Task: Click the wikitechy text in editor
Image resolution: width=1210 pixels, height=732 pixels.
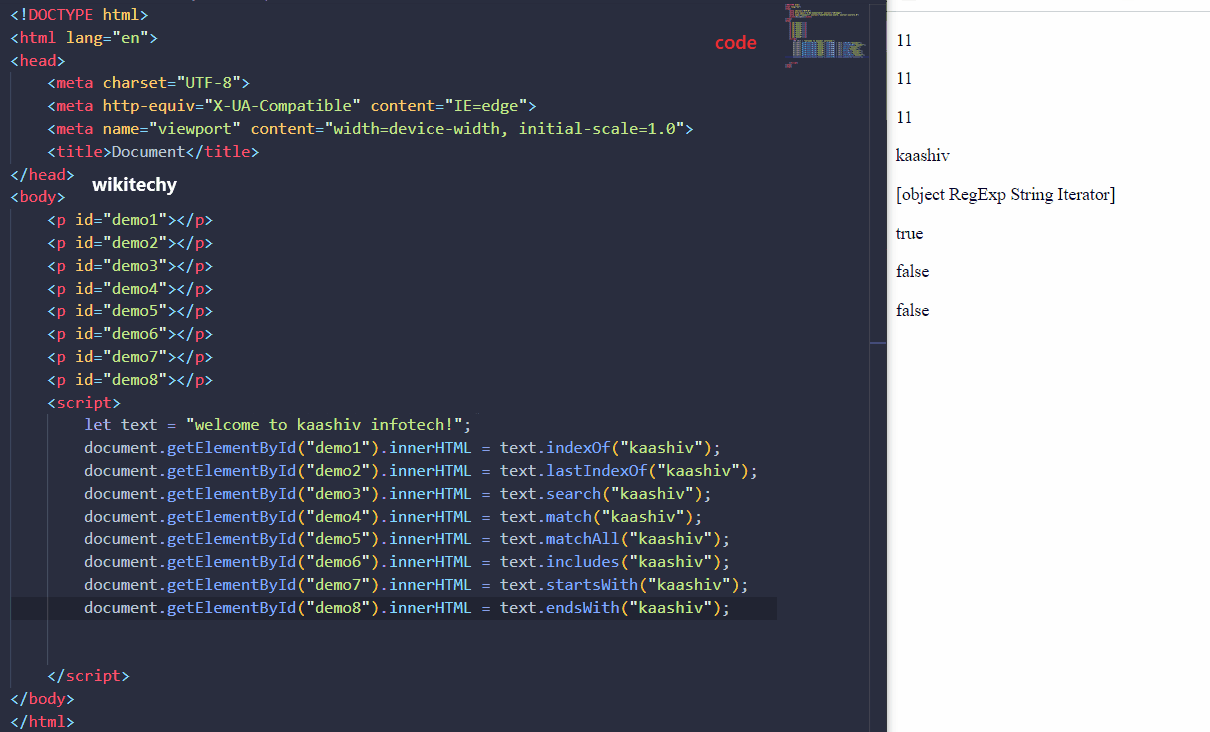Action: (134, 184)
